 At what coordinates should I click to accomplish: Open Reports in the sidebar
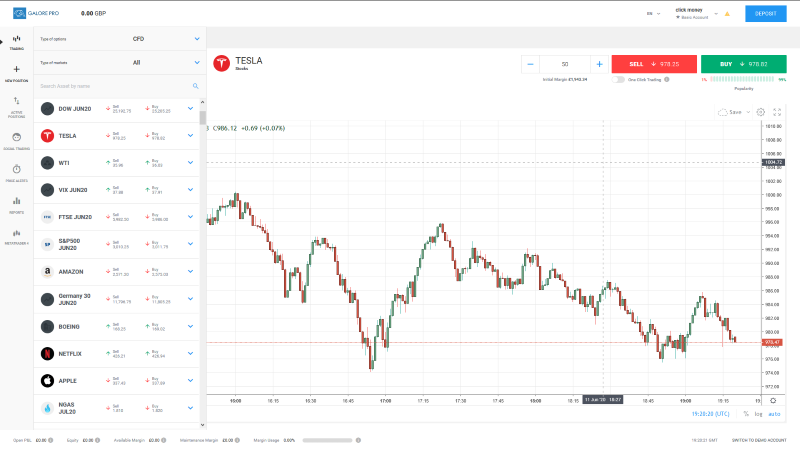point(16,205)
